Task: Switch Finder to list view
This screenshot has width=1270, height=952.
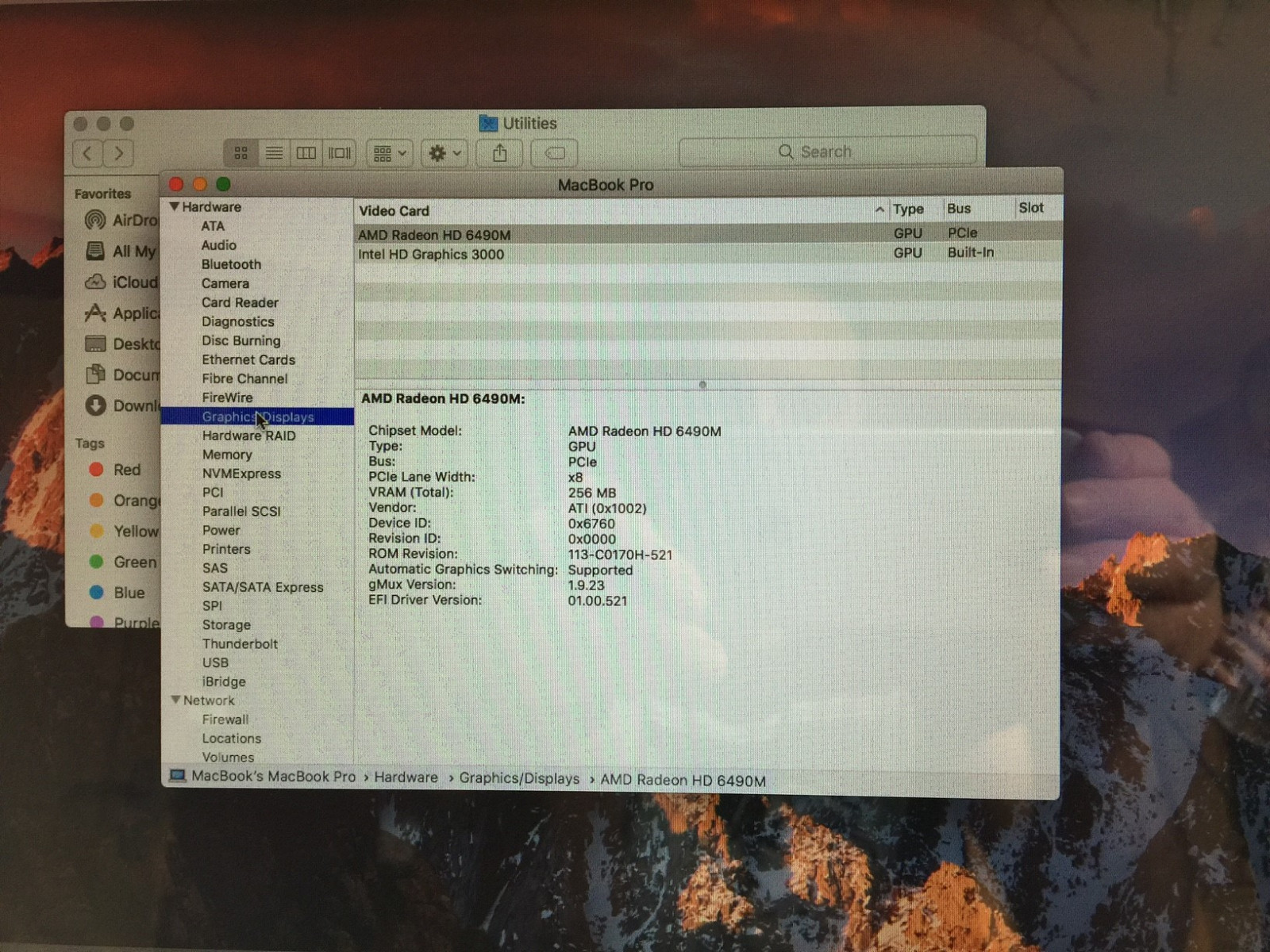Action: pos(274,152)
